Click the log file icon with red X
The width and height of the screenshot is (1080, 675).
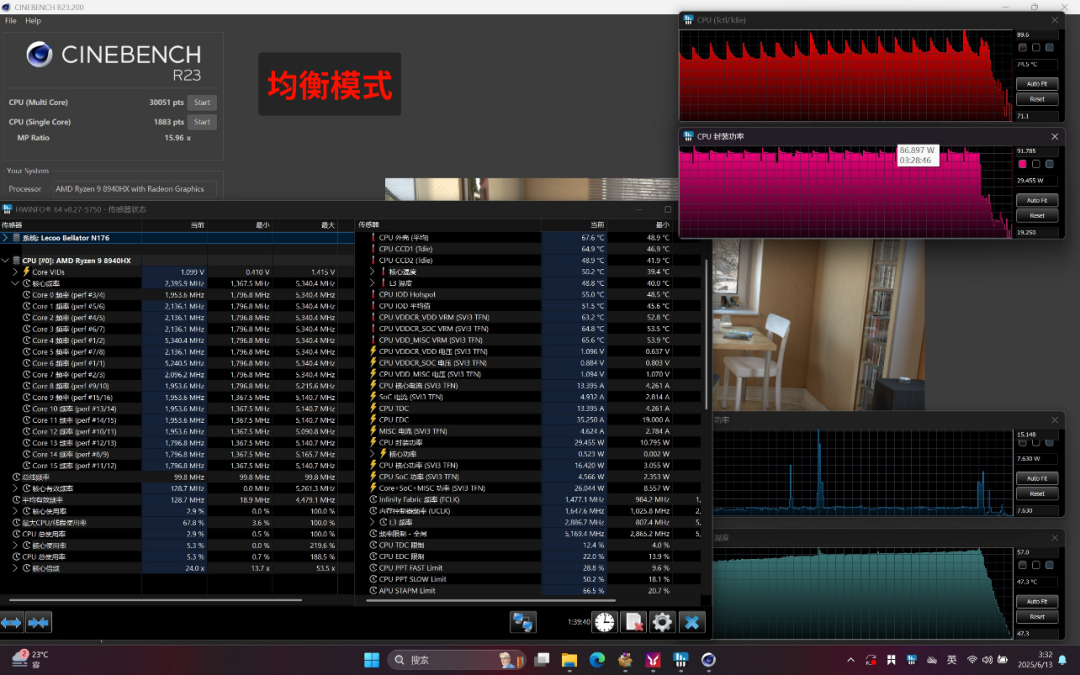click(633, 622)
